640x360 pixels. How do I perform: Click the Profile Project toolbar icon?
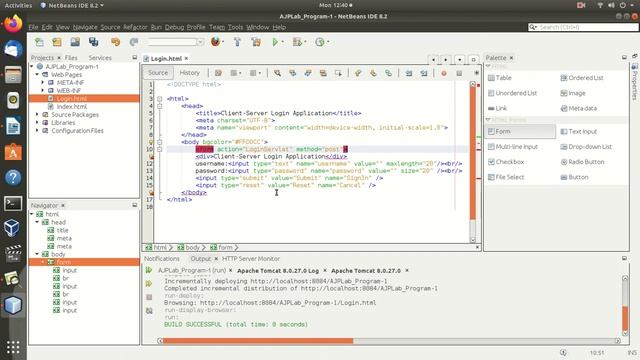320,42
